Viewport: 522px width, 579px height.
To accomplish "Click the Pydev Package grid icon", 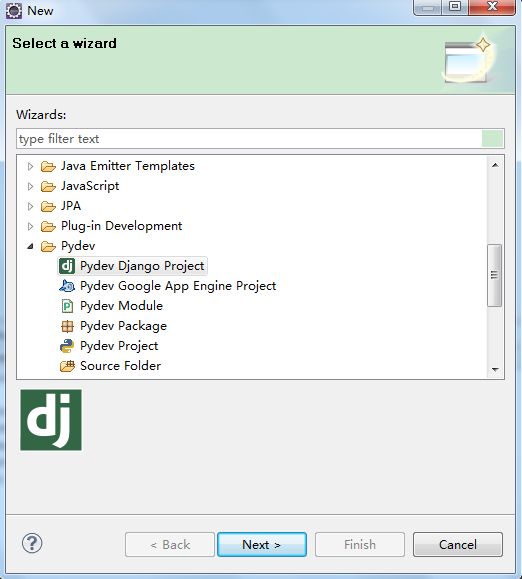I will pos(67,326).
